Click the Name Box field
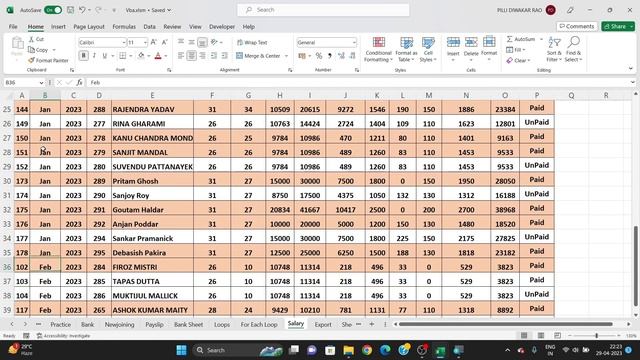This screenshot has width=640, height=360. [24, 82]
